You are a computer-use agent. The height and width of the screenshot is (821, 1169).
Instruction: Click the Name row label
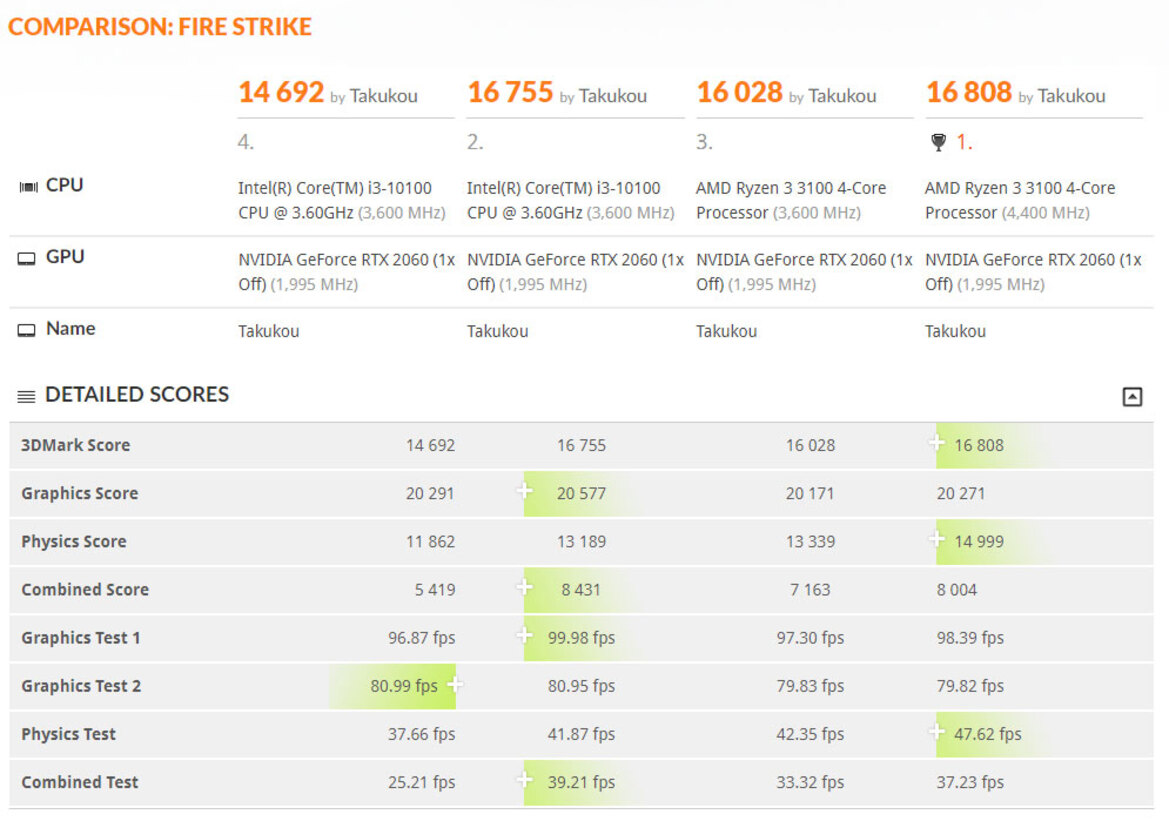[71, 329]
